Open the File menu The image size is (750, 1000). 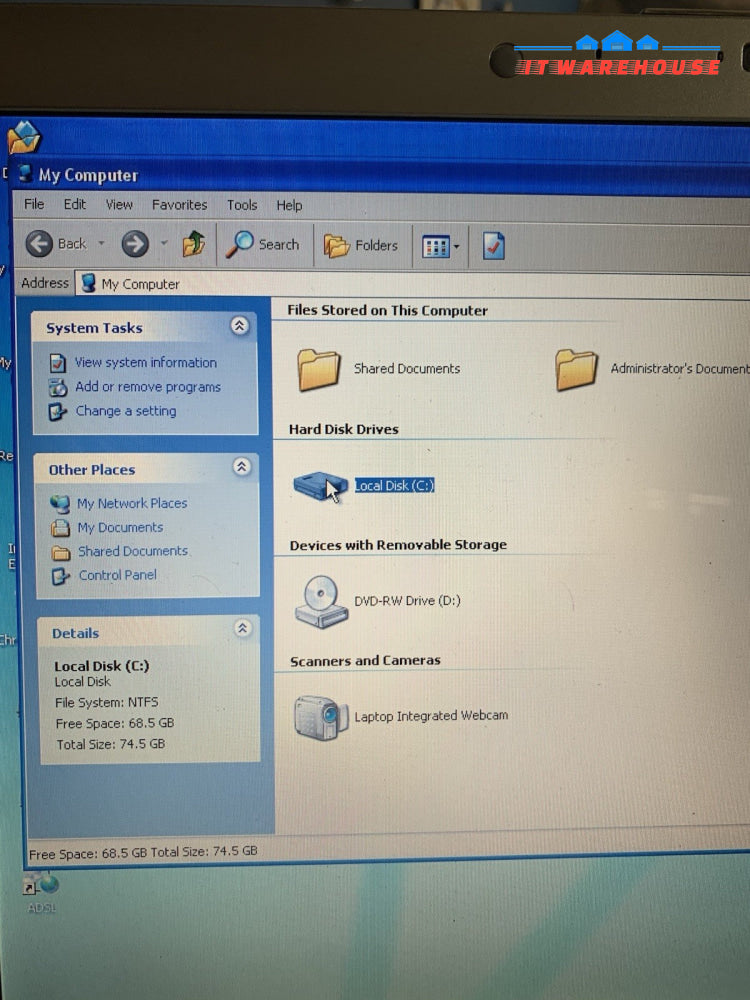click(x=34, y=204)
